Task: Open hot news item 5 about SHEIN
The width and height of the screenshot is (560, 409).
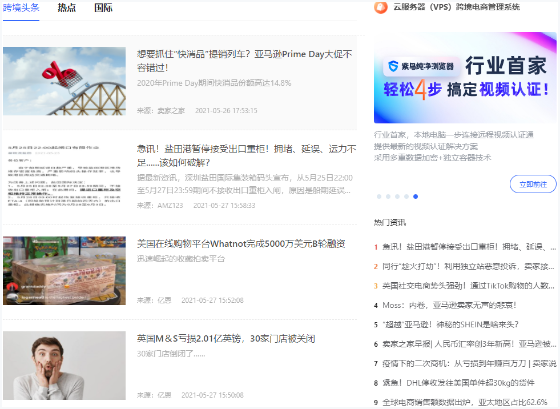Action: (x=446, y=324)
